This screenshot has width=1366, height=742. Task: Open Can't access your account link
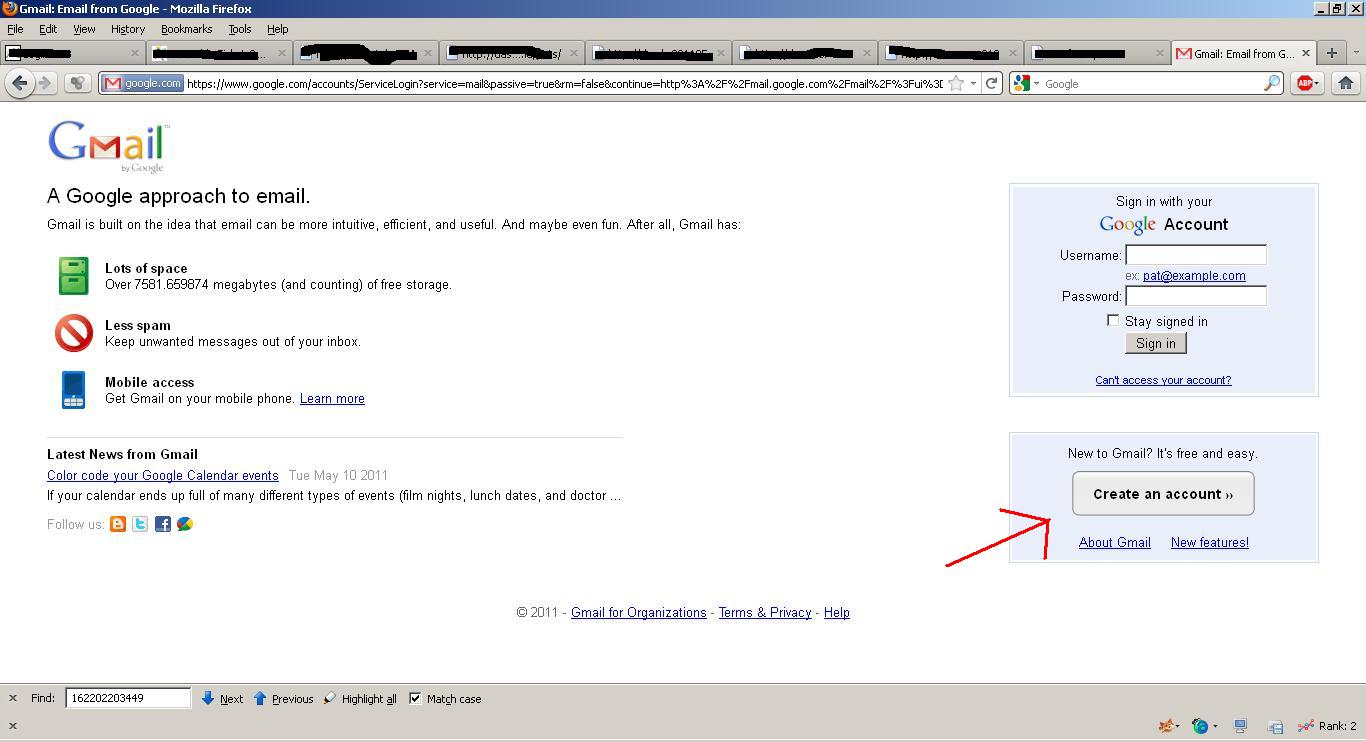point(1163,380)
